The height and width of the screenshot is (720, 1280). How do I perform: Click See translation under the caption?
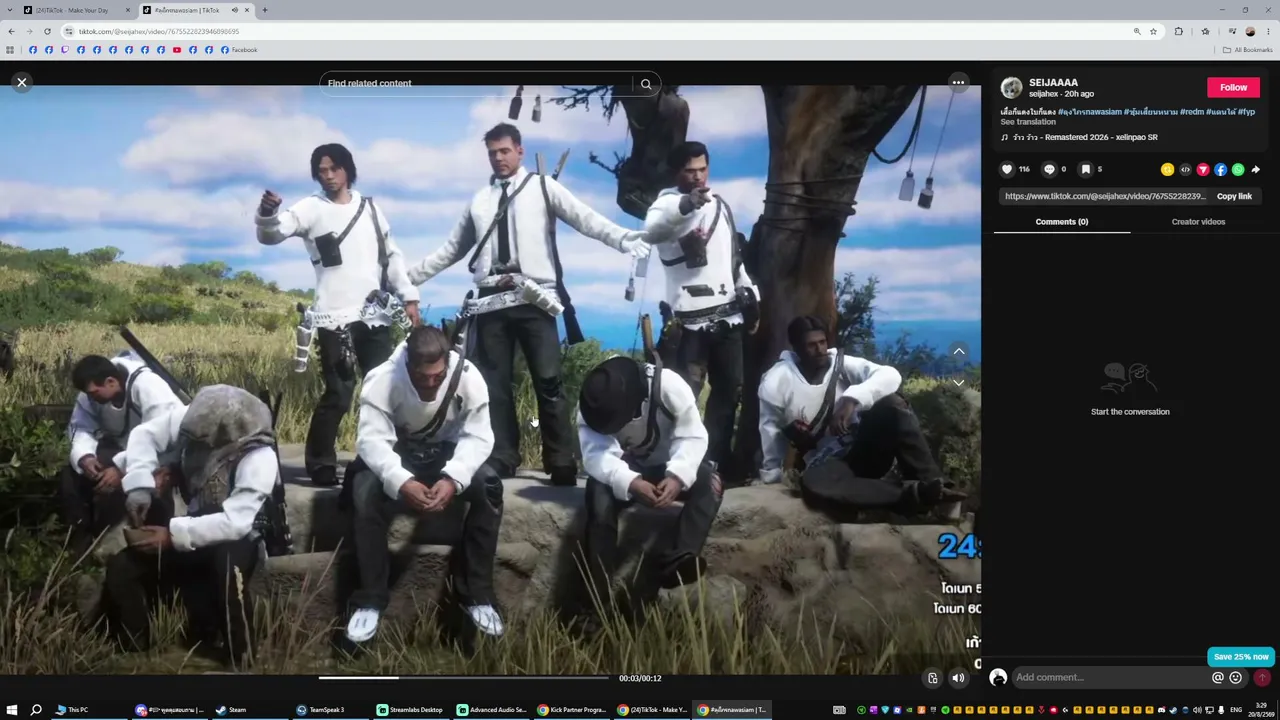coord(1028,122)
